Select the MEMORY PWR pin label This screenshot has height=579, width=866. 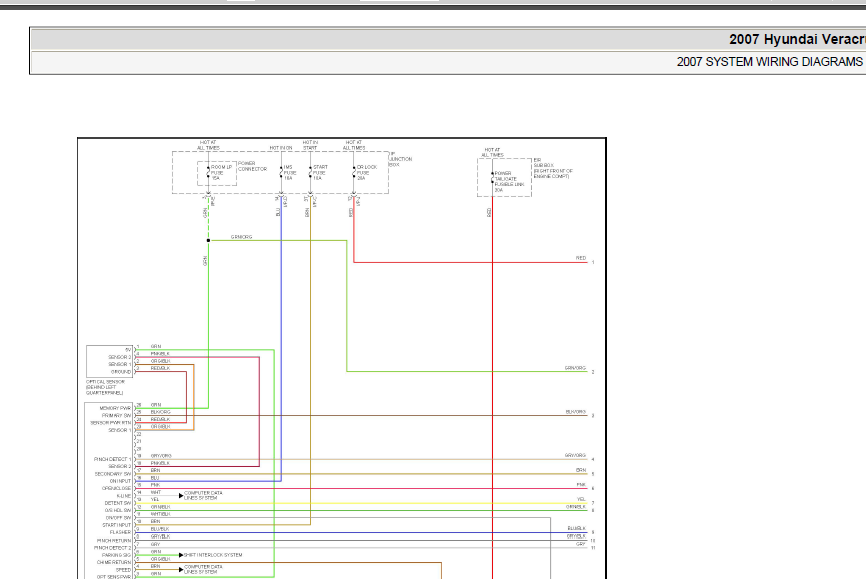click(x=115, y=408)
